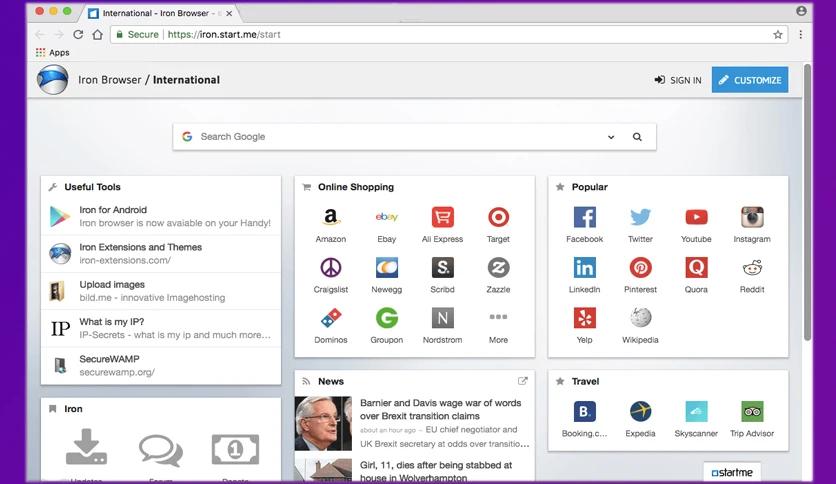Open the Wikipedia globe icon
The height and width of the screenshot is (484, 836).
pyautogui.click(x=640, y=318)
